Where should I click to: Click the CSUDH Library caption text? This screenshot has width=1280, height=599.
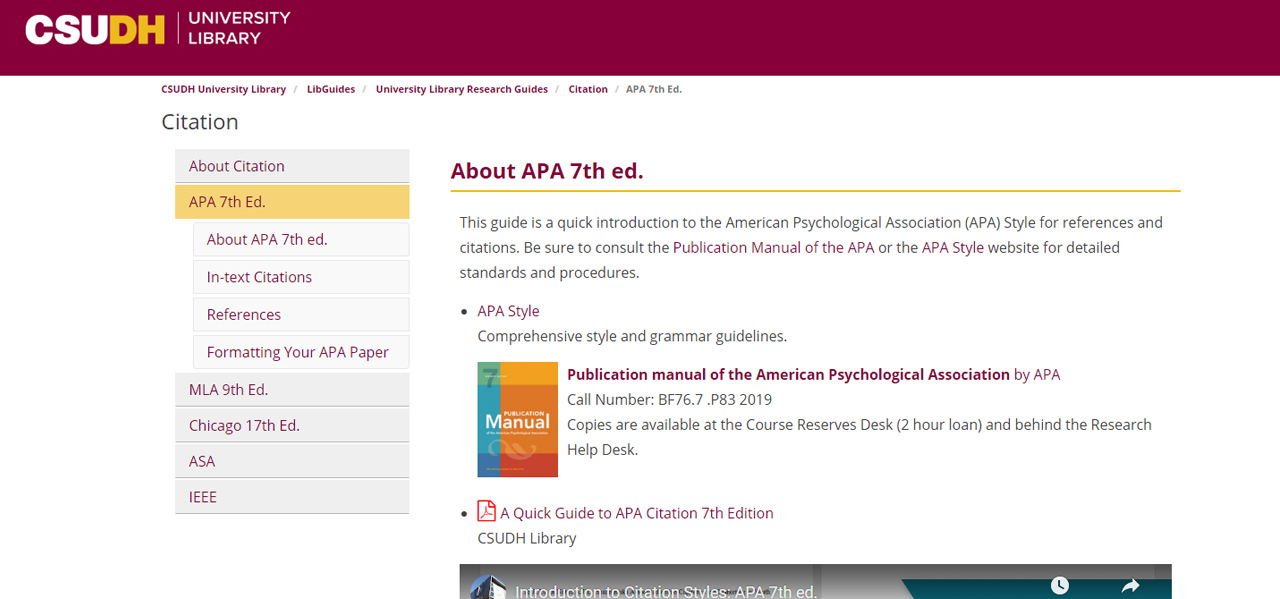pos(527,538)
